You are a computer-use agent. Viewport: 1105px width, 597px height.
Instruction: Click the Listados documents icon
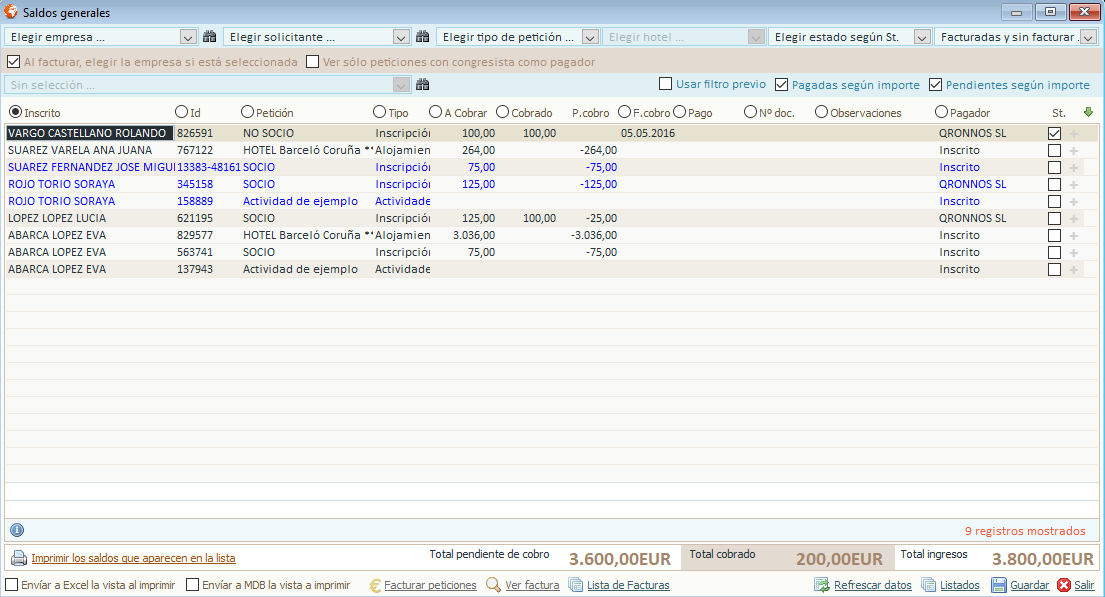click(x=928, y=585)
